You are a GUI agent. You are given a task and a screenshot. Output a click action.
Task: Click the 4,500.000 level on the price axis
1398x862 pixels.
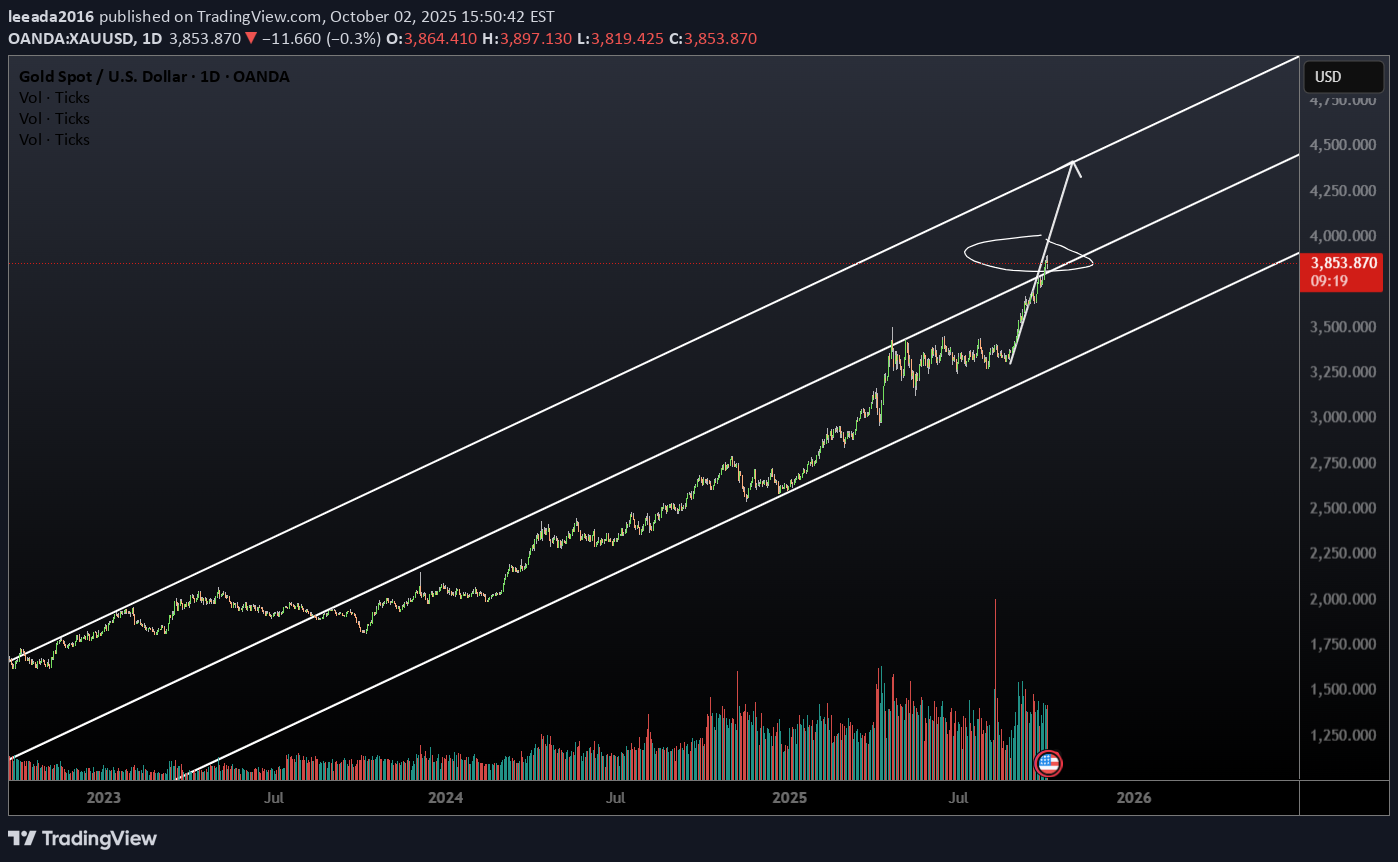pos(1343,145)
